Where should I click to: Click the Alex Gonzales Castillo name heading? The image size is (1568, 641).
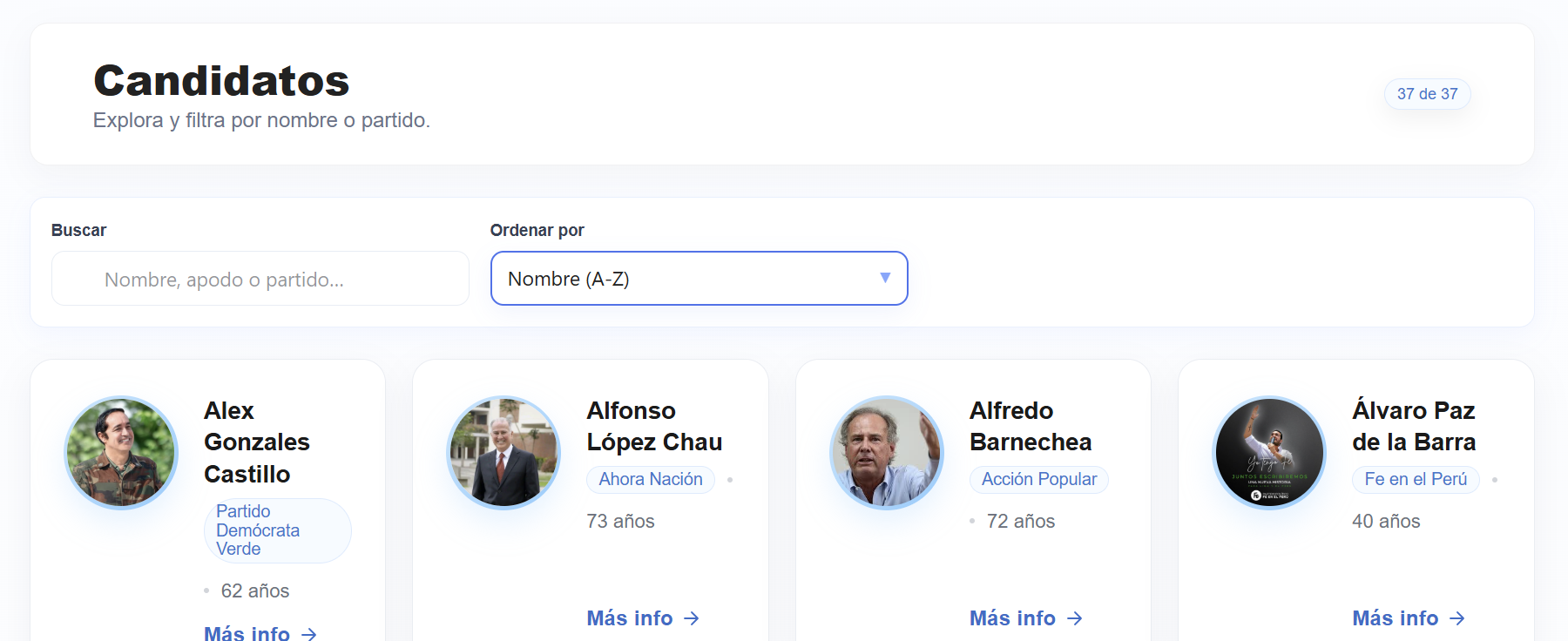click(x=257, y=442)
